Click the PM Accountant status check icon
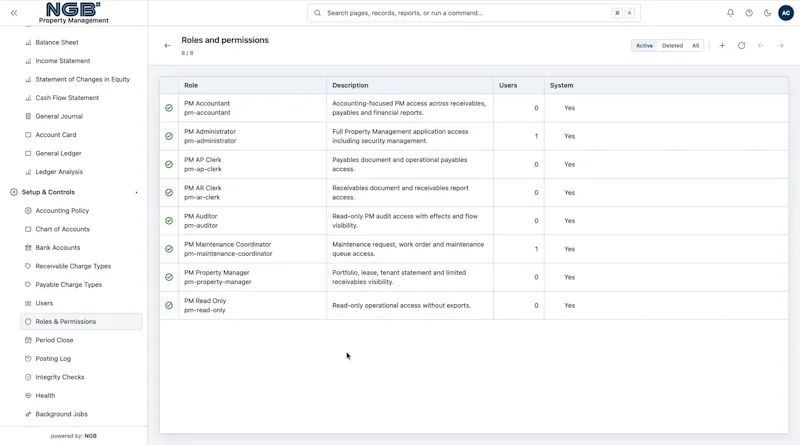The height and width of the screenshot is (445, 800). 169,108
